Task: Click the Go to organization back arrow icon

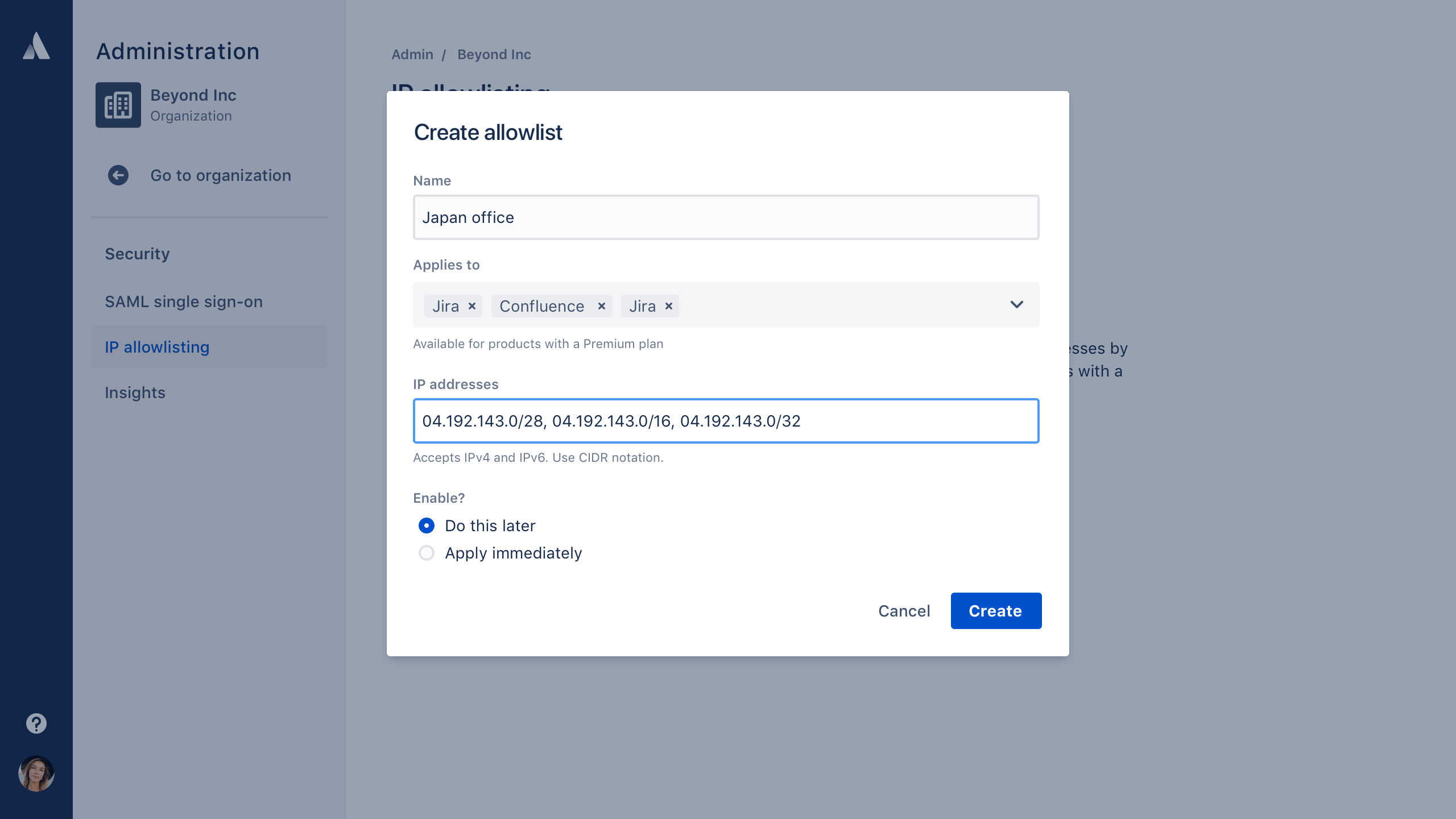Action: (x=119, y=175)
